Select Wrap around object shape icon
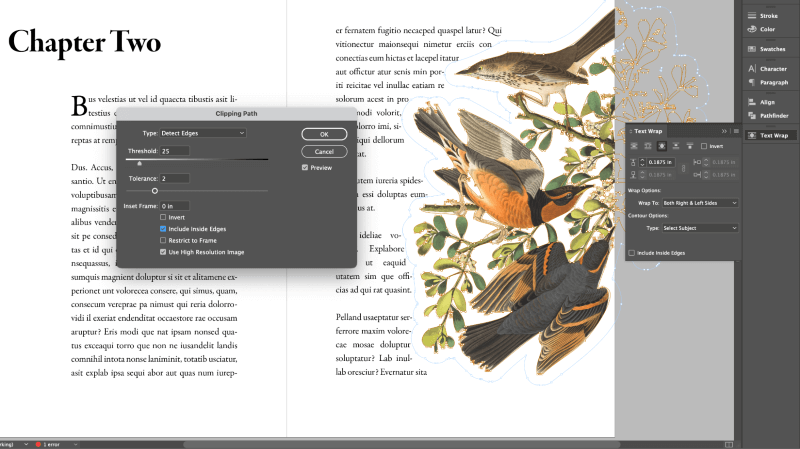Screen dimensions: 800x449 point(662,146)
